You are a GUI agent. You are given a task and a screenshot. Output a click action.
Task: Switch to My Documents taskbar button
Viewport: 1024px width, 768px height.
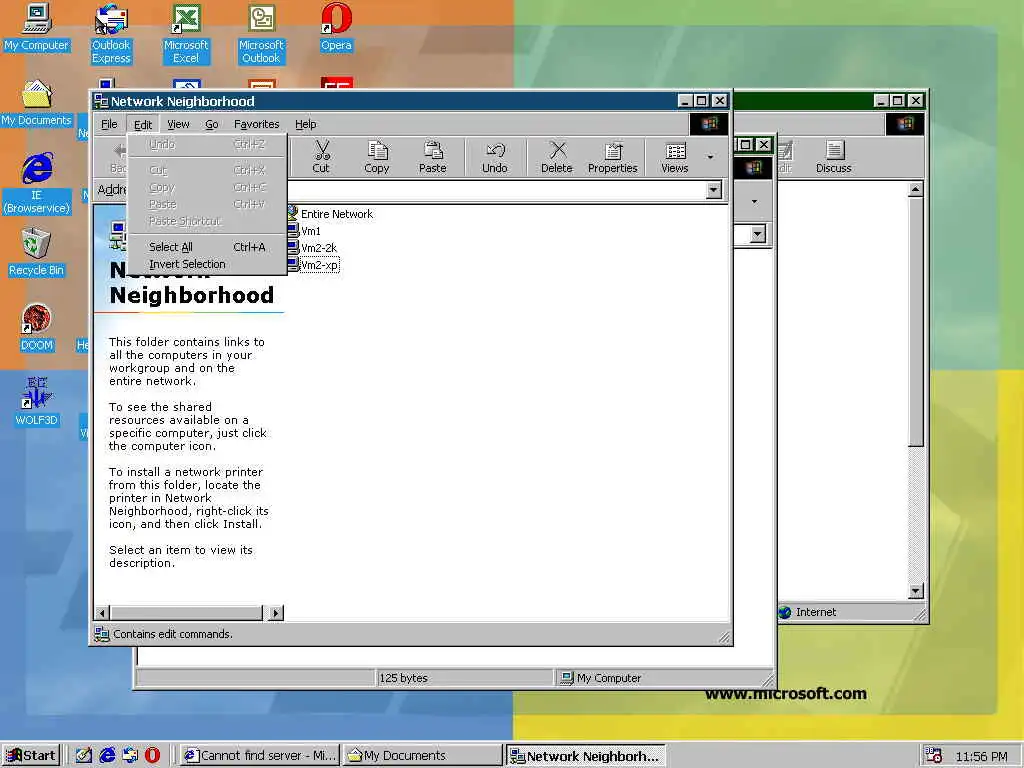click(x=423, y=756)
